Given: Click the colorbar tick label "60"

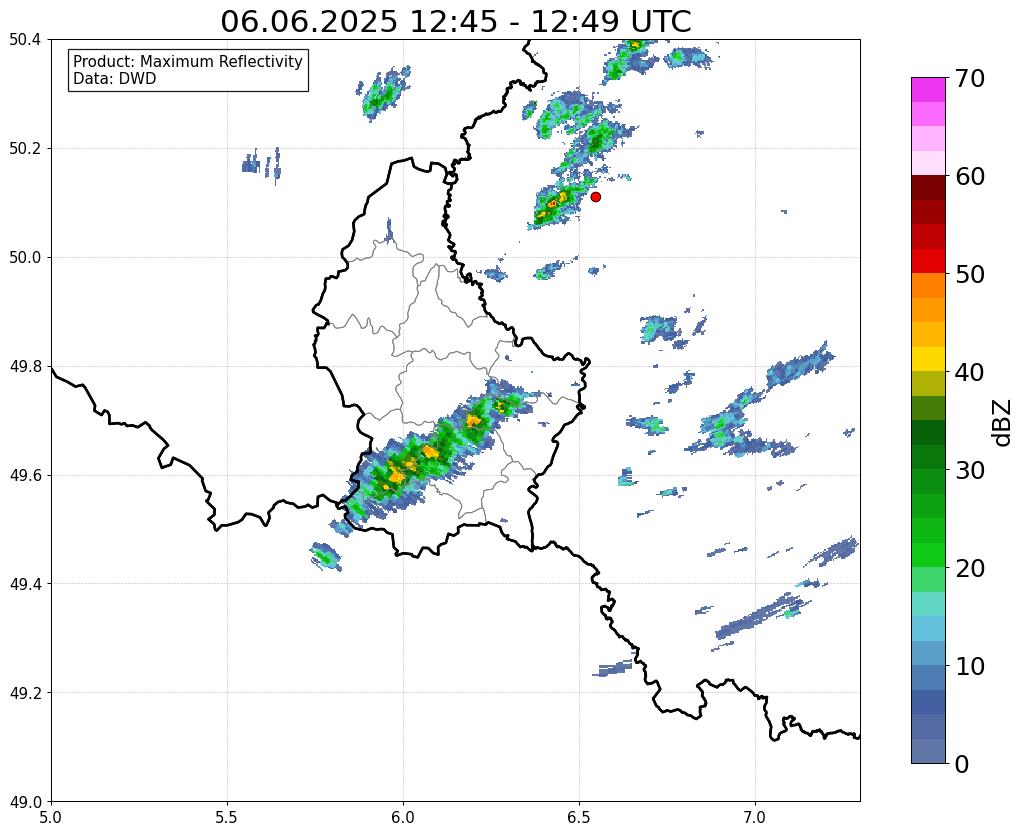Looking at the screenshot, I should [969, 176].
